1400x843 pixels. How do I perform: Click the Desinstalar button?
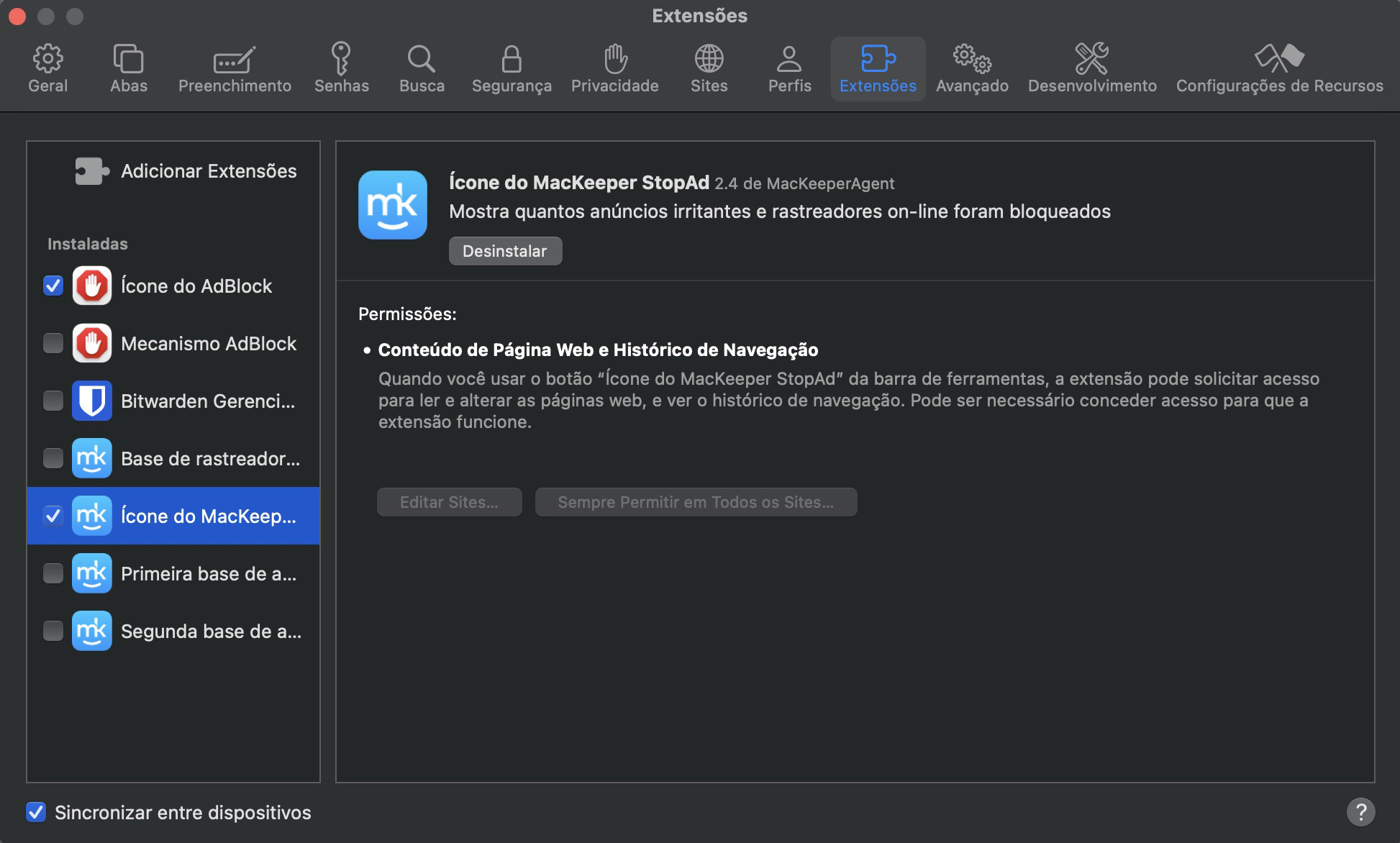point(505,251)
